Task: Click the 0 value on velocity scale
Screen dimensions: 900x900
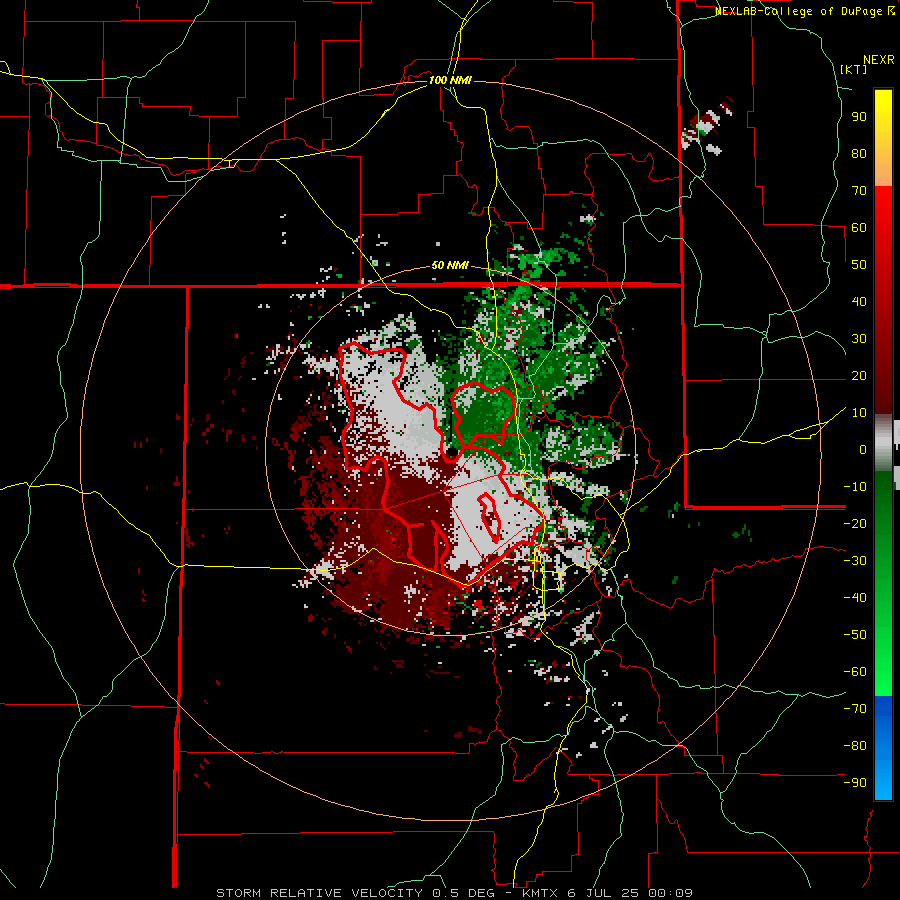Action: click(x=863, y=449)
